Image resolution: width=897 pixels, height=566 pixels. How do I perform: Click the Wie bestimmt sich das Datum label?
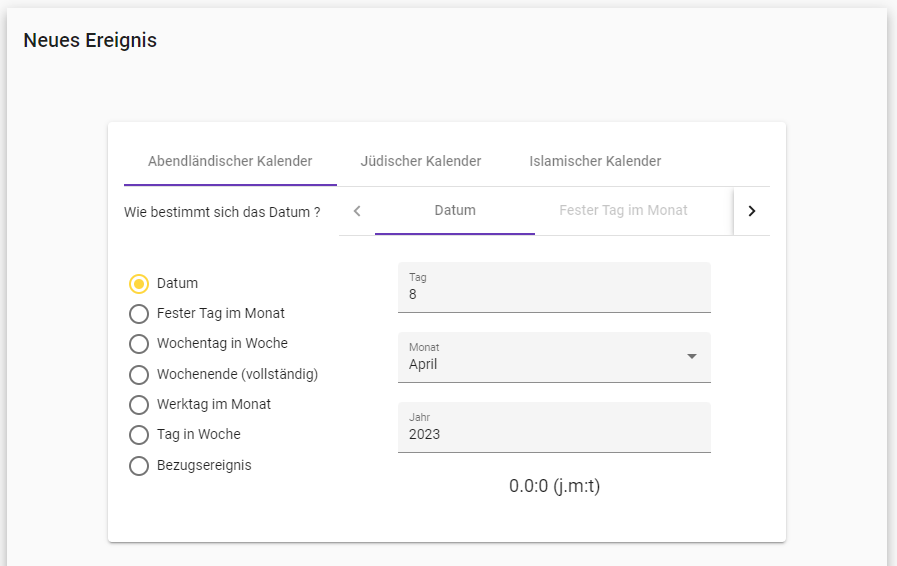click(222, 212)
